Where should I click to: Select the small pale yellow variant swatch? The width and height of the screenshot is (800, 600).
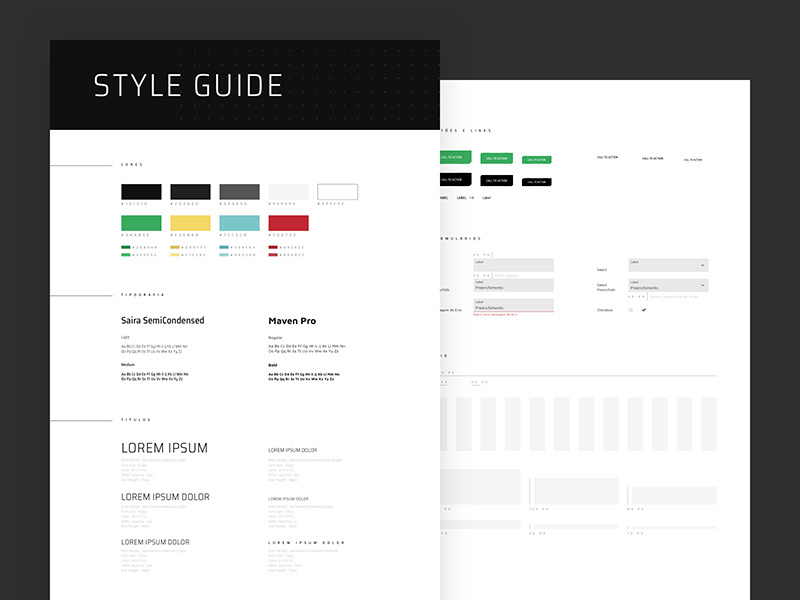pos(174,255)
